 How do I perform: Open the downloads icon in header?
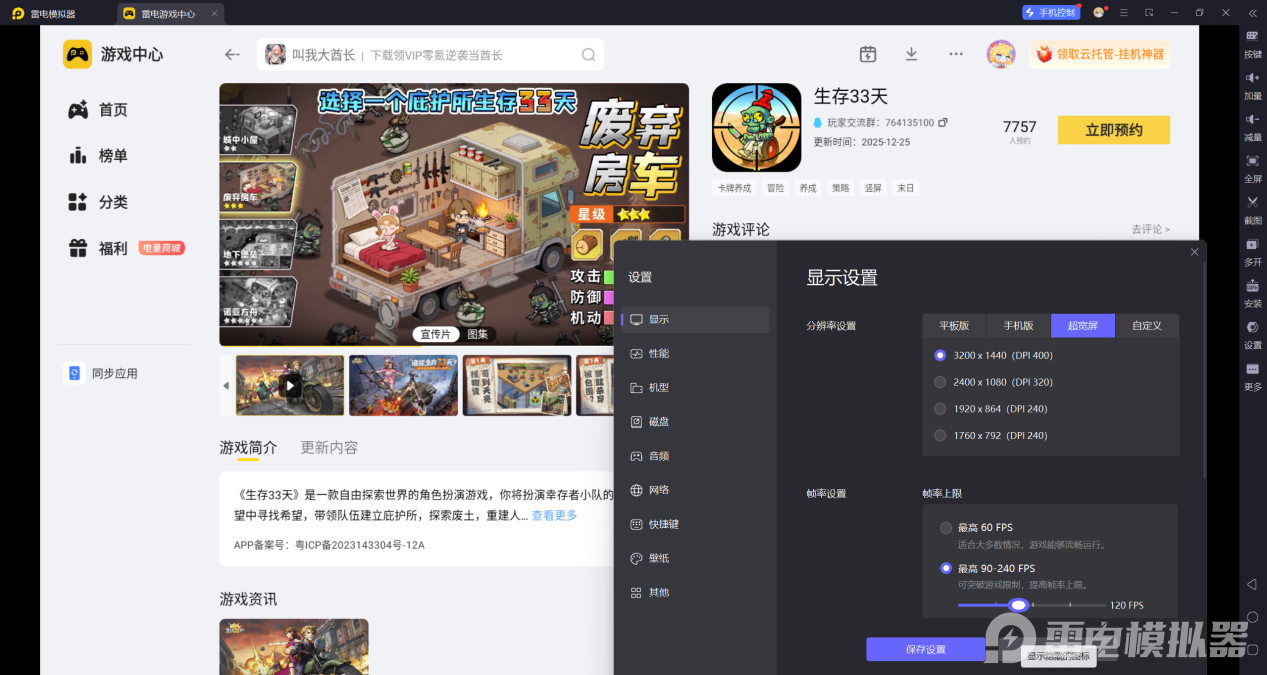pos(911,54)
